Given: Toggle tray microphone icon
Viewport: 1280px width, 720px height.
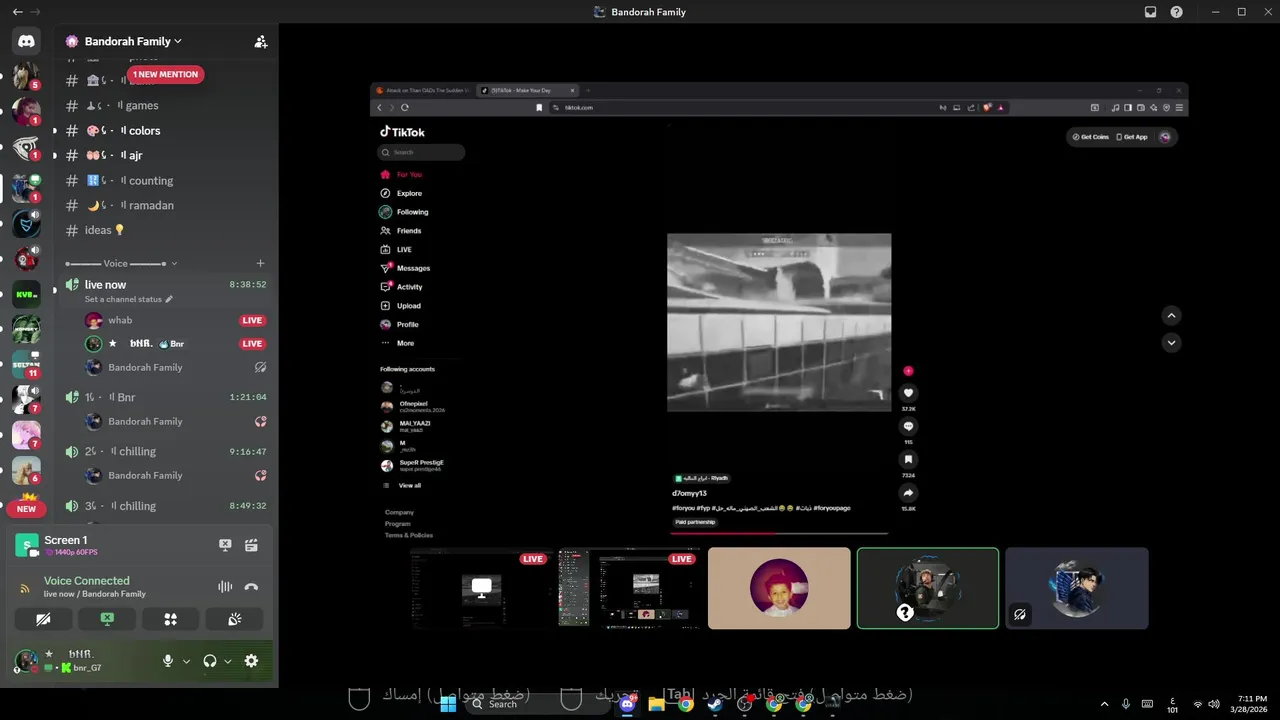Looking at the screenshot, I should pyautogui.click(x=1126, y=704).
